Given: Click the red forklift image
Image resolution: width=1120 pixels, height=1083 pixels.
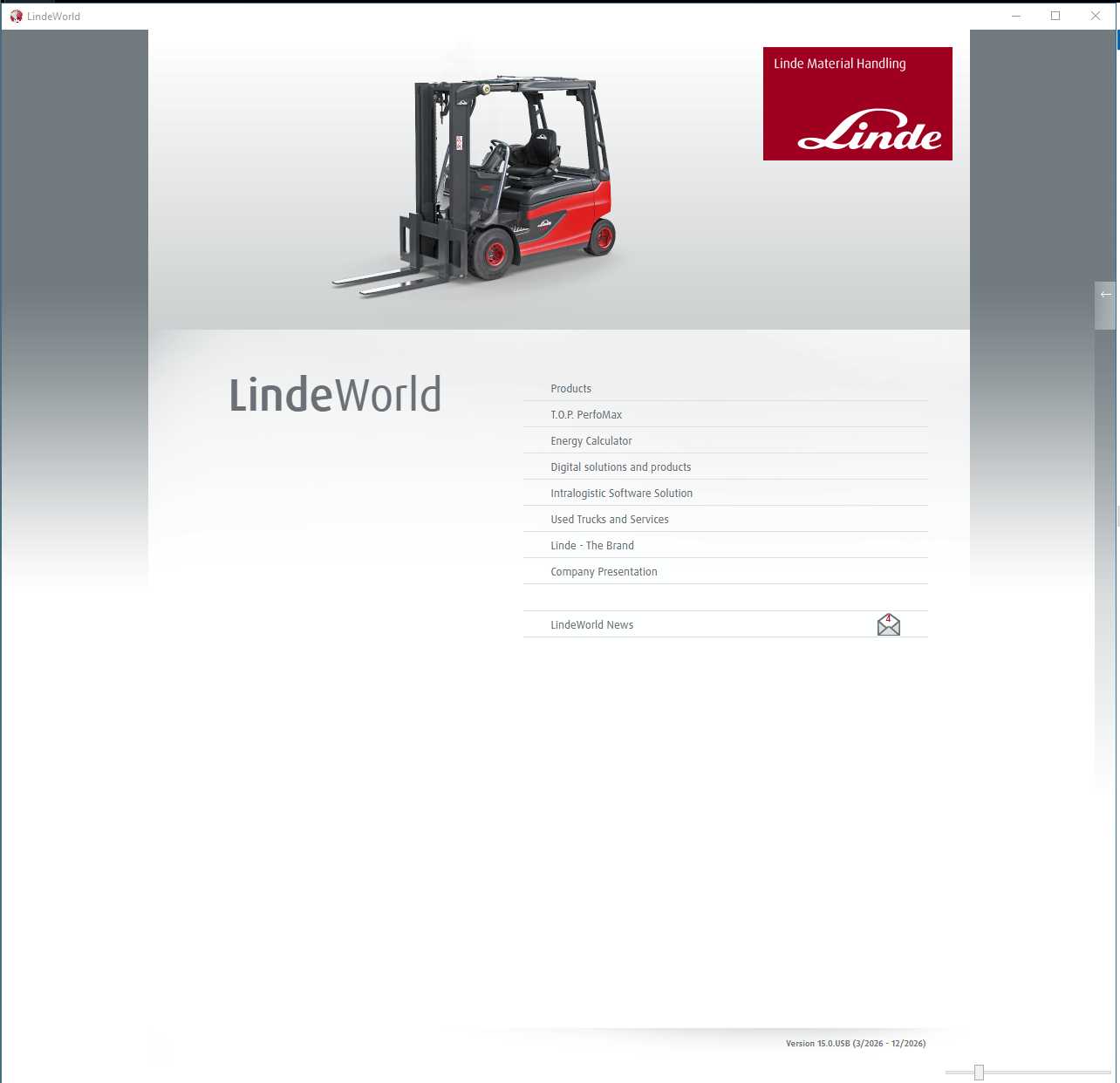Looking at the screenshot, I should pos(475,185).
